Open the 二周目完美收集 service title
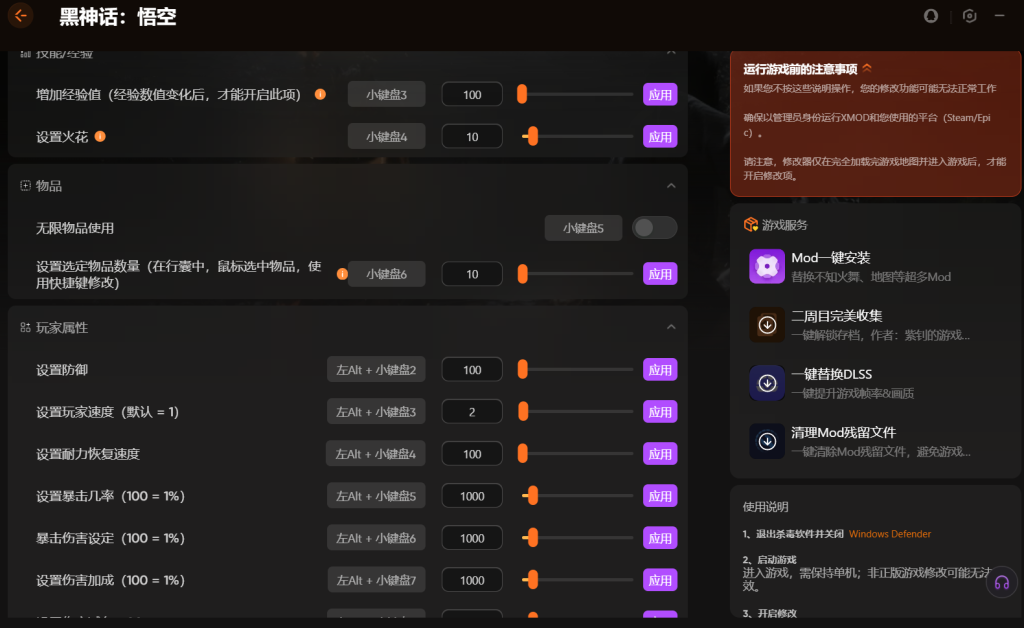Viewport: 1024px width, 628px height. (837, 316)
